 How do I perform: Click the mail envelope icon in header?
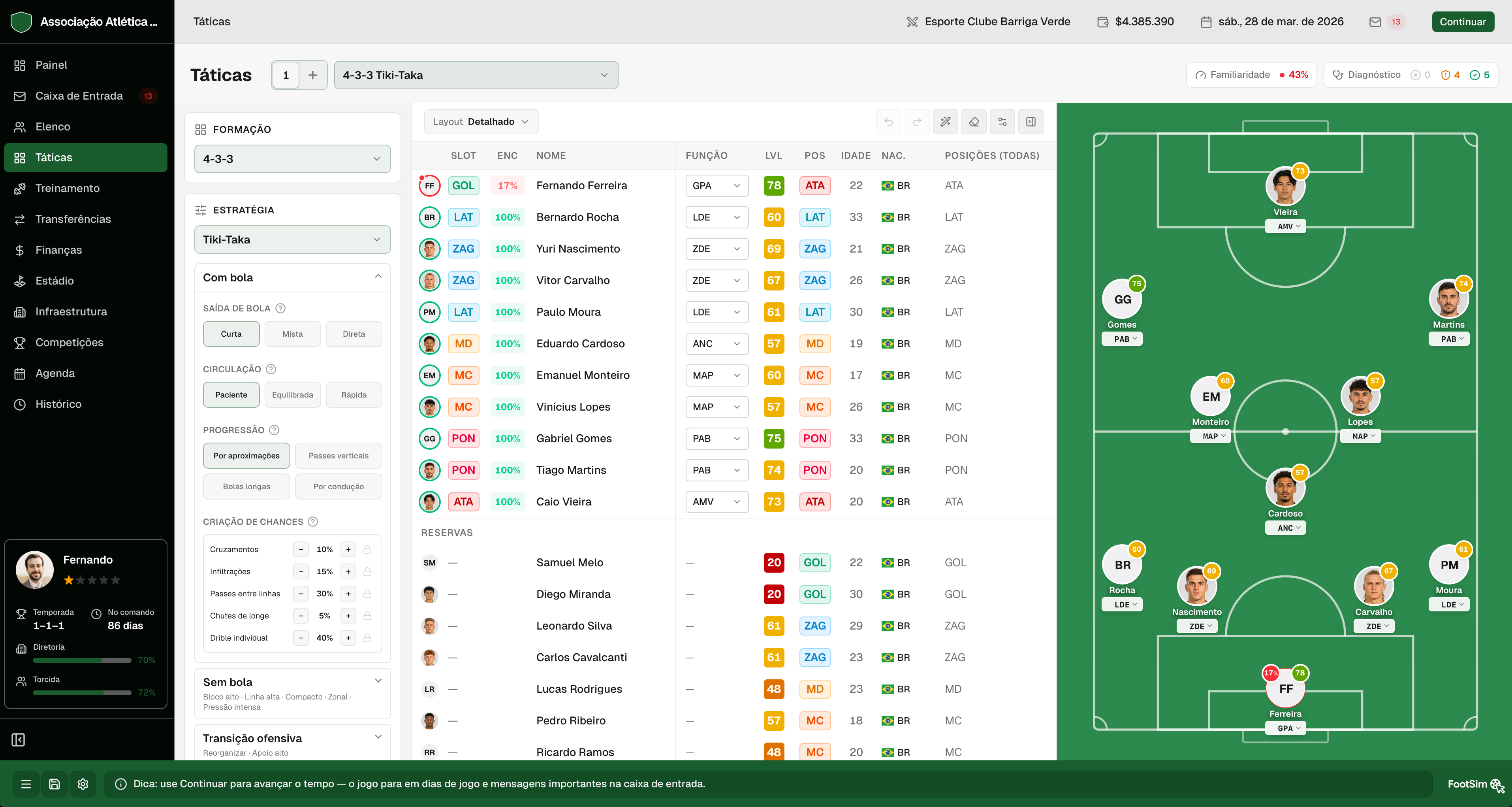pos(1375,22)
